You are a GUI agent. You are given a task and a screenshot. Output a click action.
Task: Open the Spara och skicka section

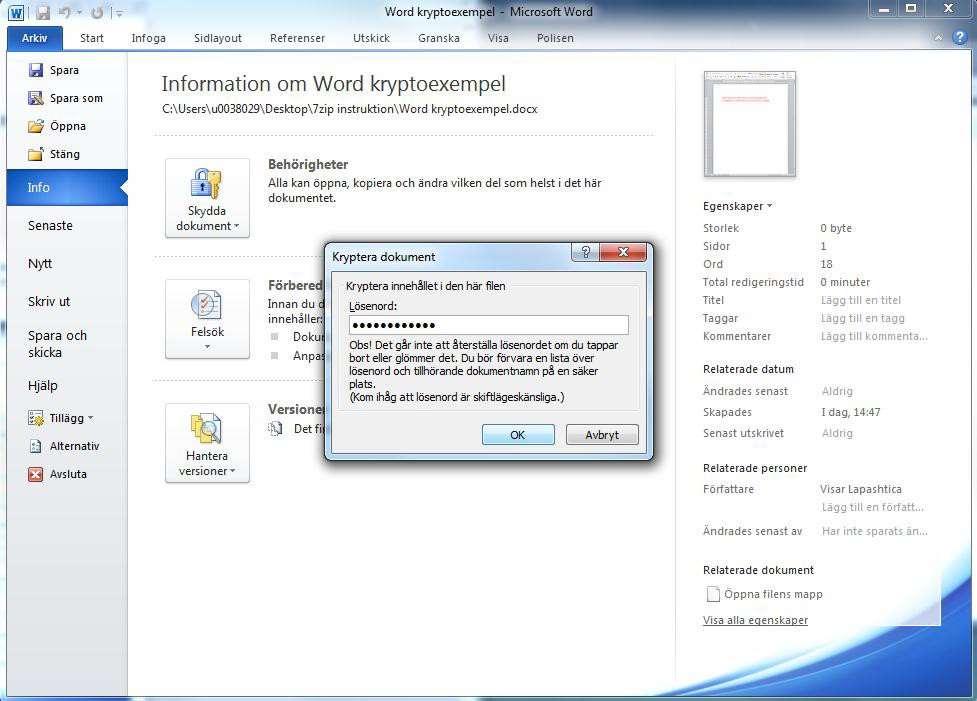[57, 344]
